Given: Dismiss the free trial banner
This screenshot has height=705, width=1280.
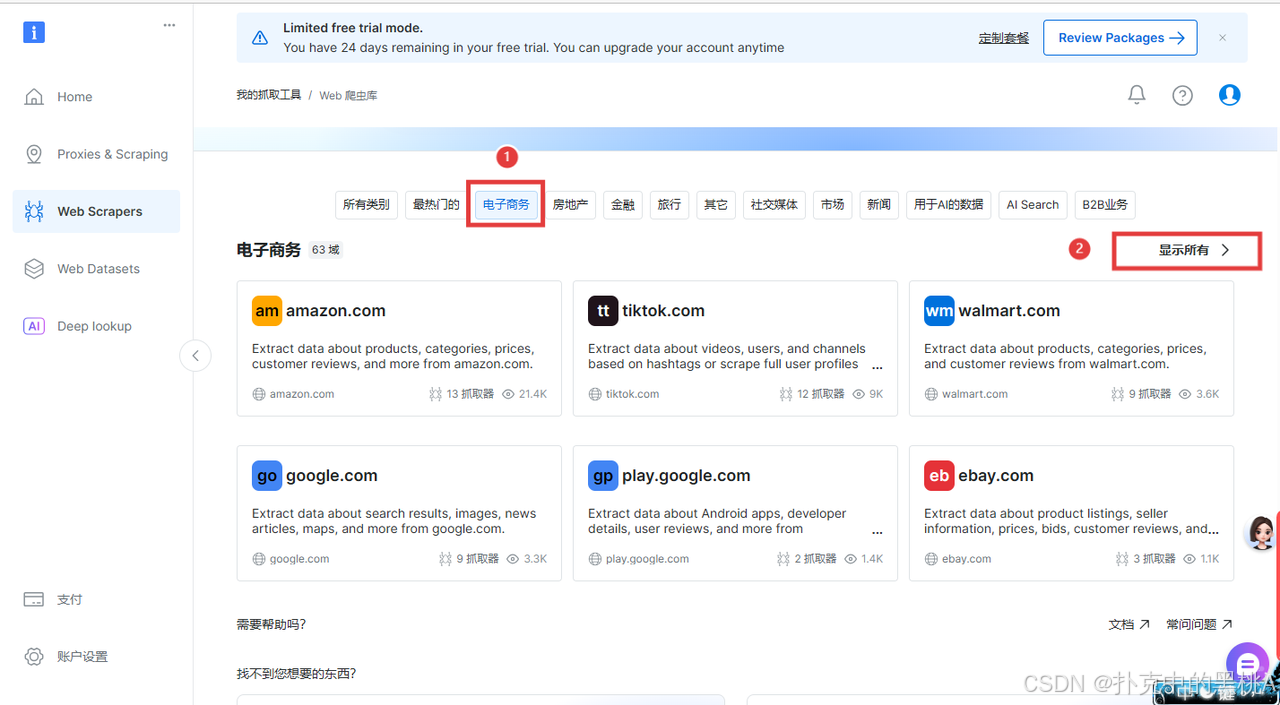Looking at the screenshot, I should [x=1222, y=38].
